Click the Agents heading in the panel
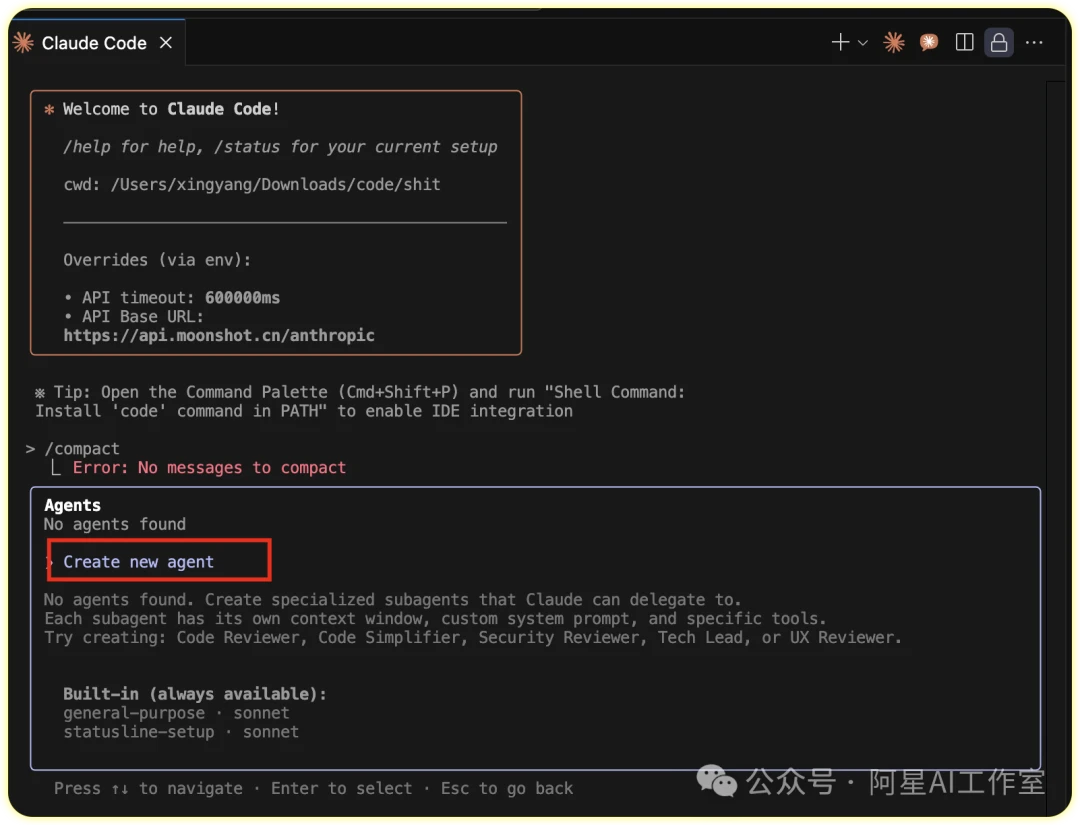This screenshot has width=1080, height=825. coord(72,505)
